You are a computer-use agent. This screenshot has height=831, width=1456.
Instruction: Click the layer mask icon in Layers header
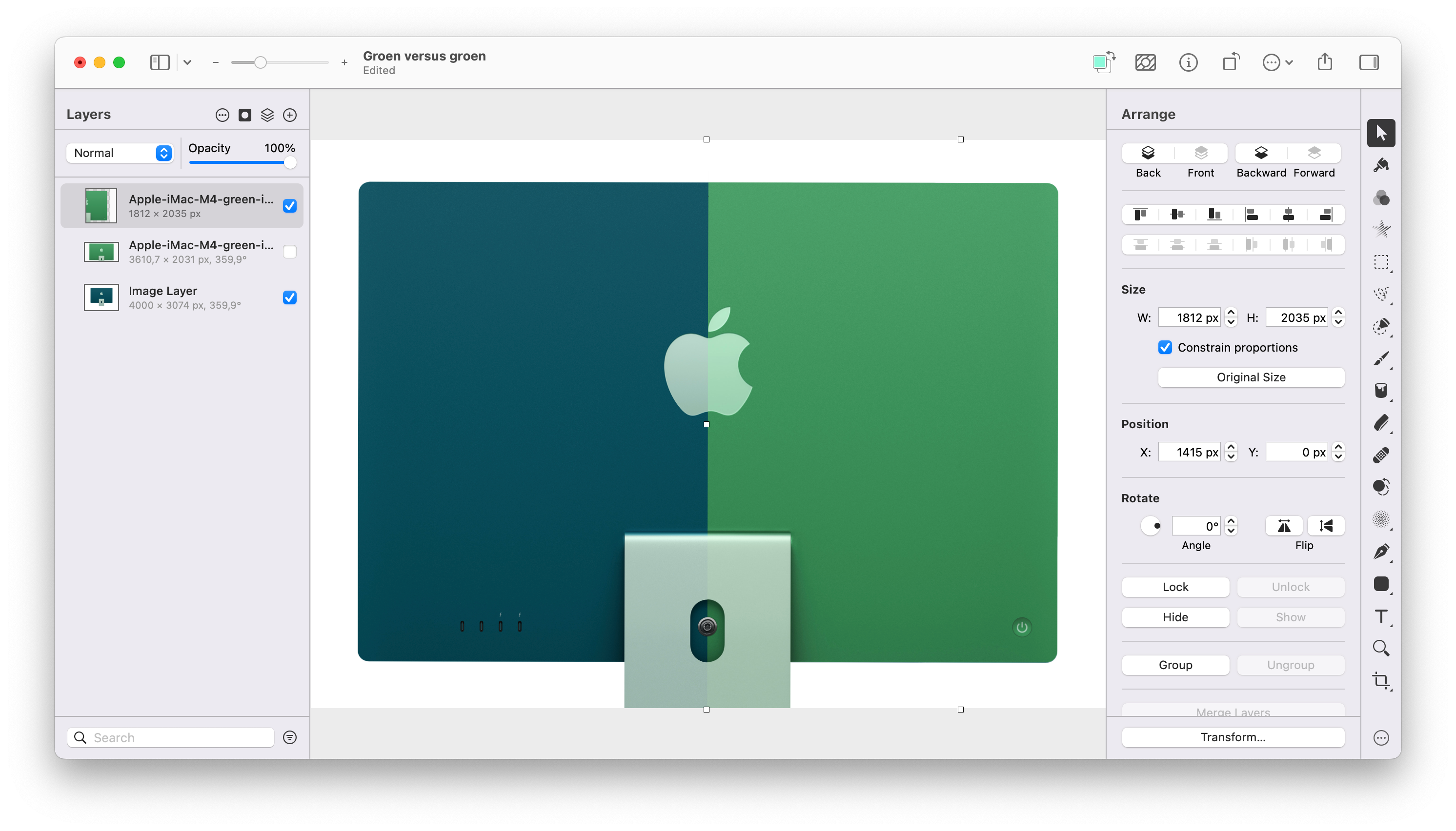245,115
